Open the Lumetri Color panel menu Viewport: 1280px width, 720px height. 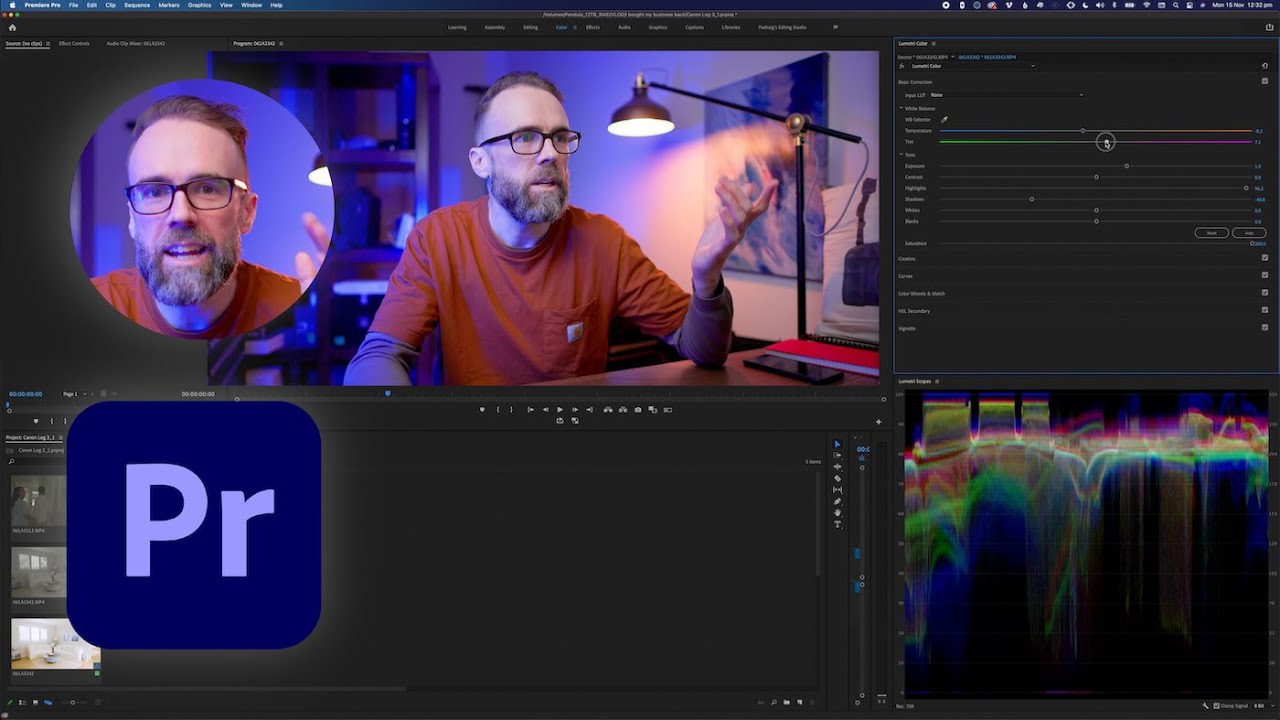pos(934,43)
